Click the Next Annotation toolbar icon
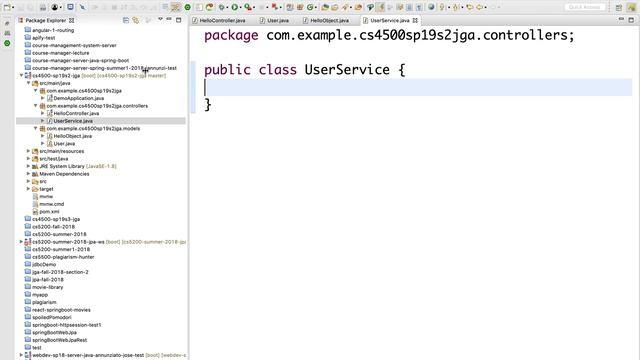This screenshot has height=360, width=640. (x=442, y=7)
